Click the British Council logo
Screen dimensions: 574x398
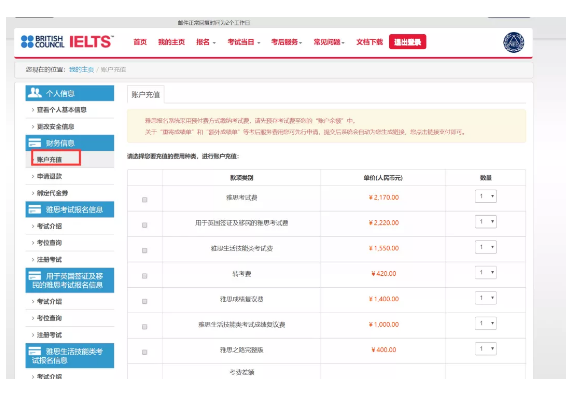tap(42, 42)
